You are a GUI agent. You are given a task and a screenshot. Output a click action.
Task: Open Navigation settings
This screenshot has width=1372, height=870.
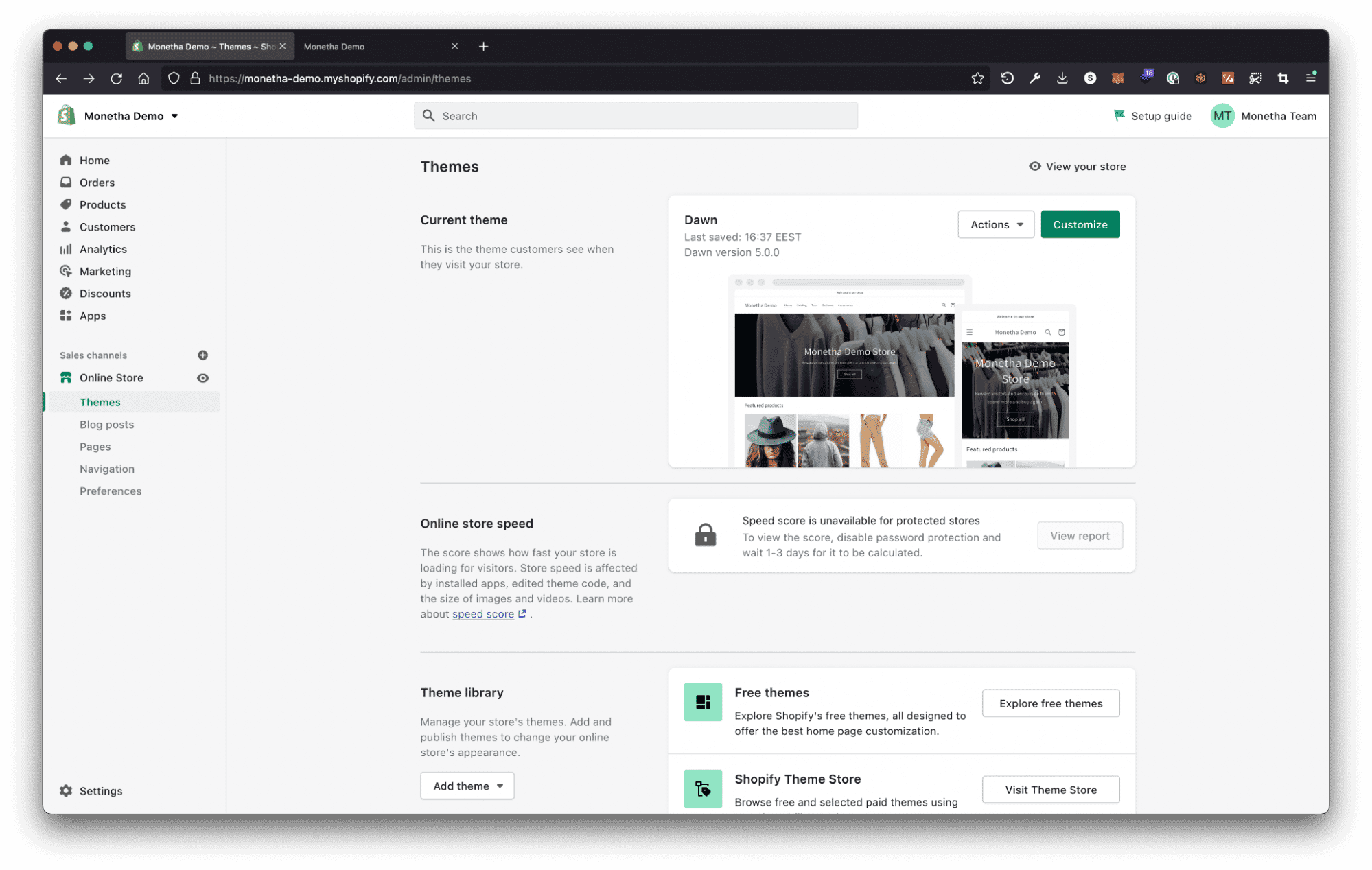(x=106, y=469)
